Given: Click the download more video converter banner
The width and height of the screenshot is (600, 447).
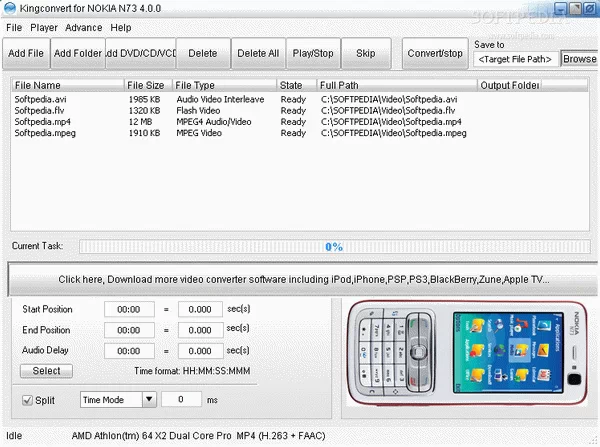Looking at the screenshot, I should pos(304,279).
